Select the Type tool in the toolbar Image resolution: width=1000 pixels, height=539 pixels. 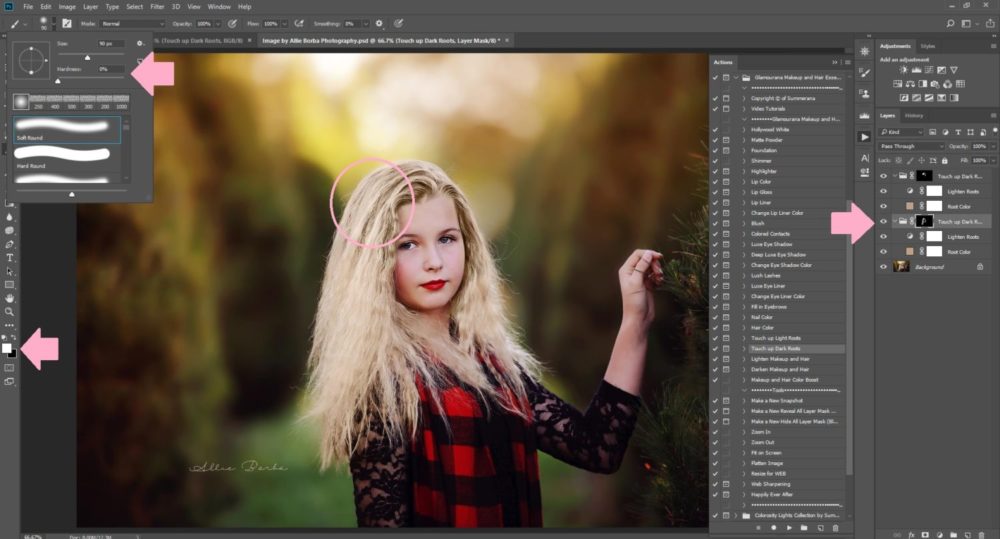(x=10, y=258)
